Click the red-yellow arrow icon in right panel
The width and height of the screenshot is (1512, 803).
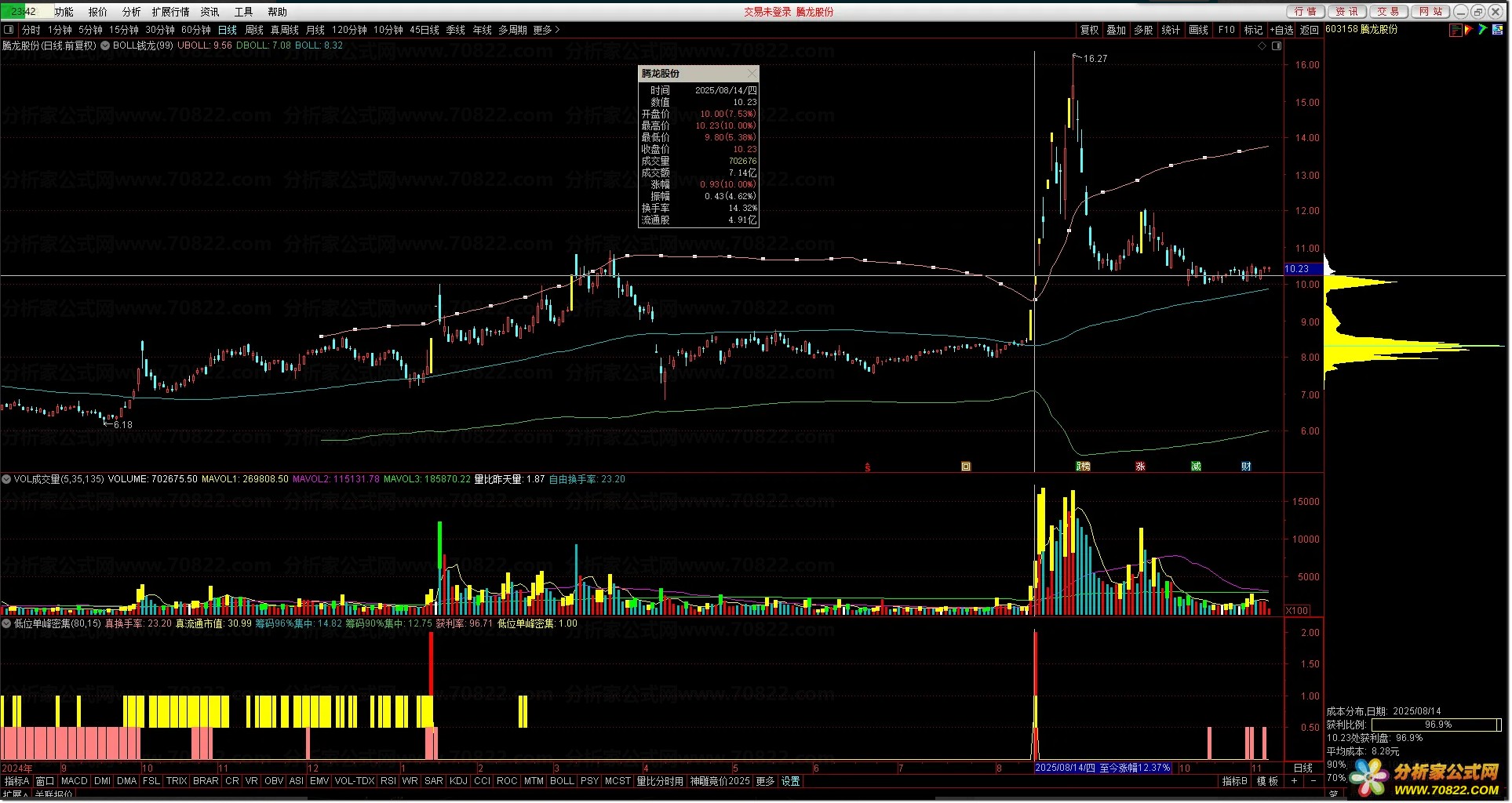[1469, 30]
